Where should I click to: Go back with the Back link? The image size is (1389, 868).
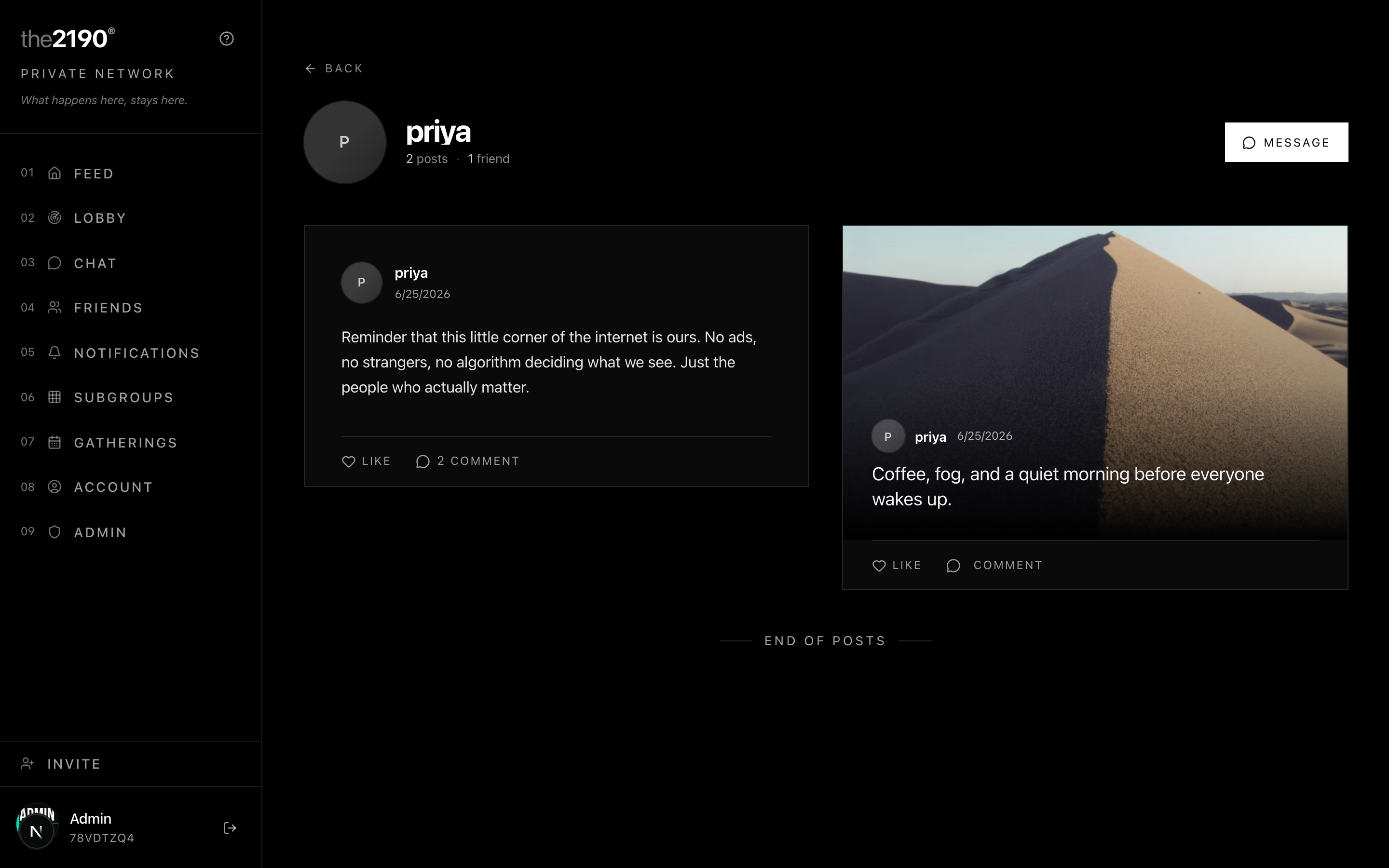tap(334, 68)
